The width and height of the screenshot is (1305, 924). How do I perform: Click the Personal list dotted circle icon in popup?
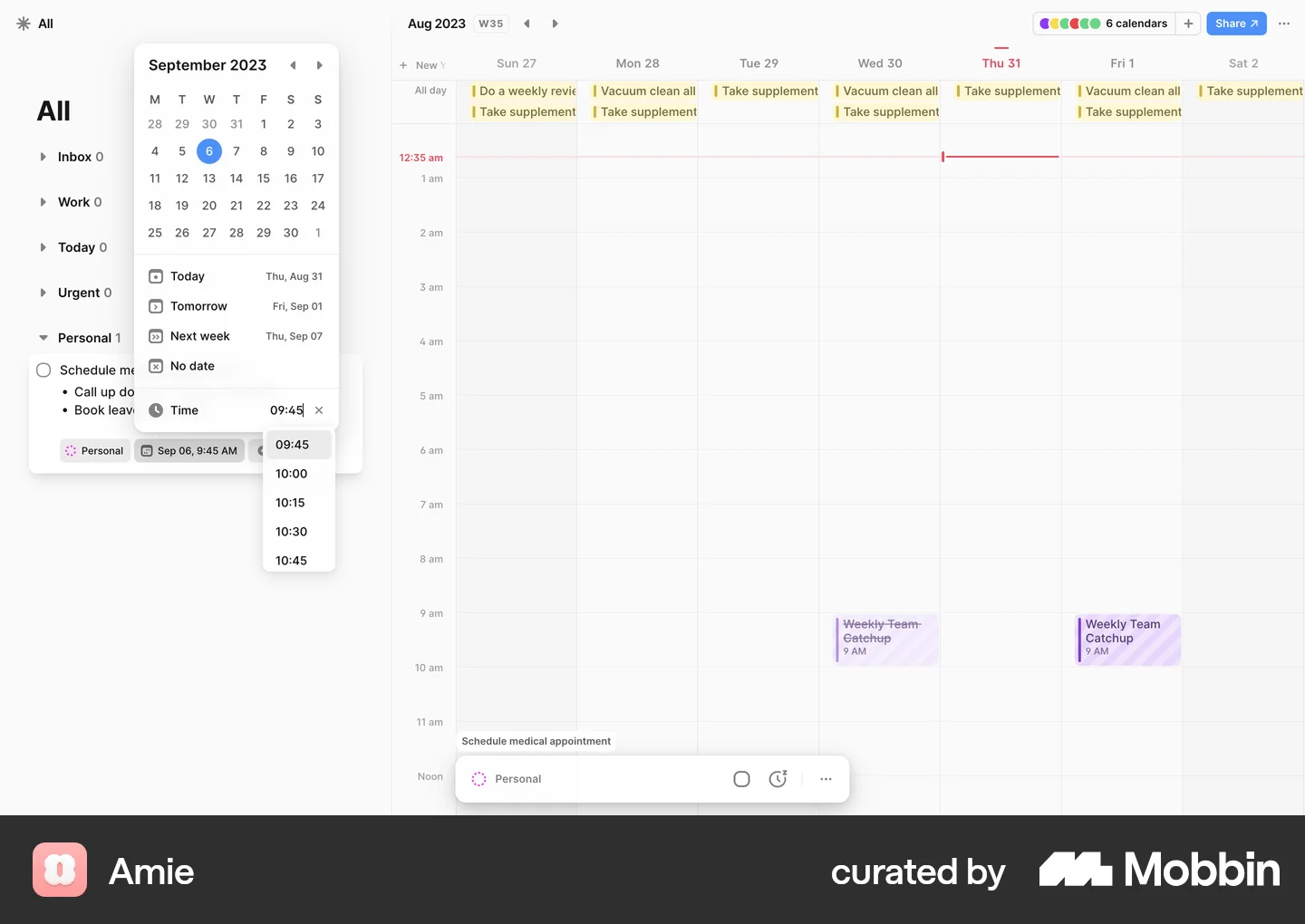478,779
